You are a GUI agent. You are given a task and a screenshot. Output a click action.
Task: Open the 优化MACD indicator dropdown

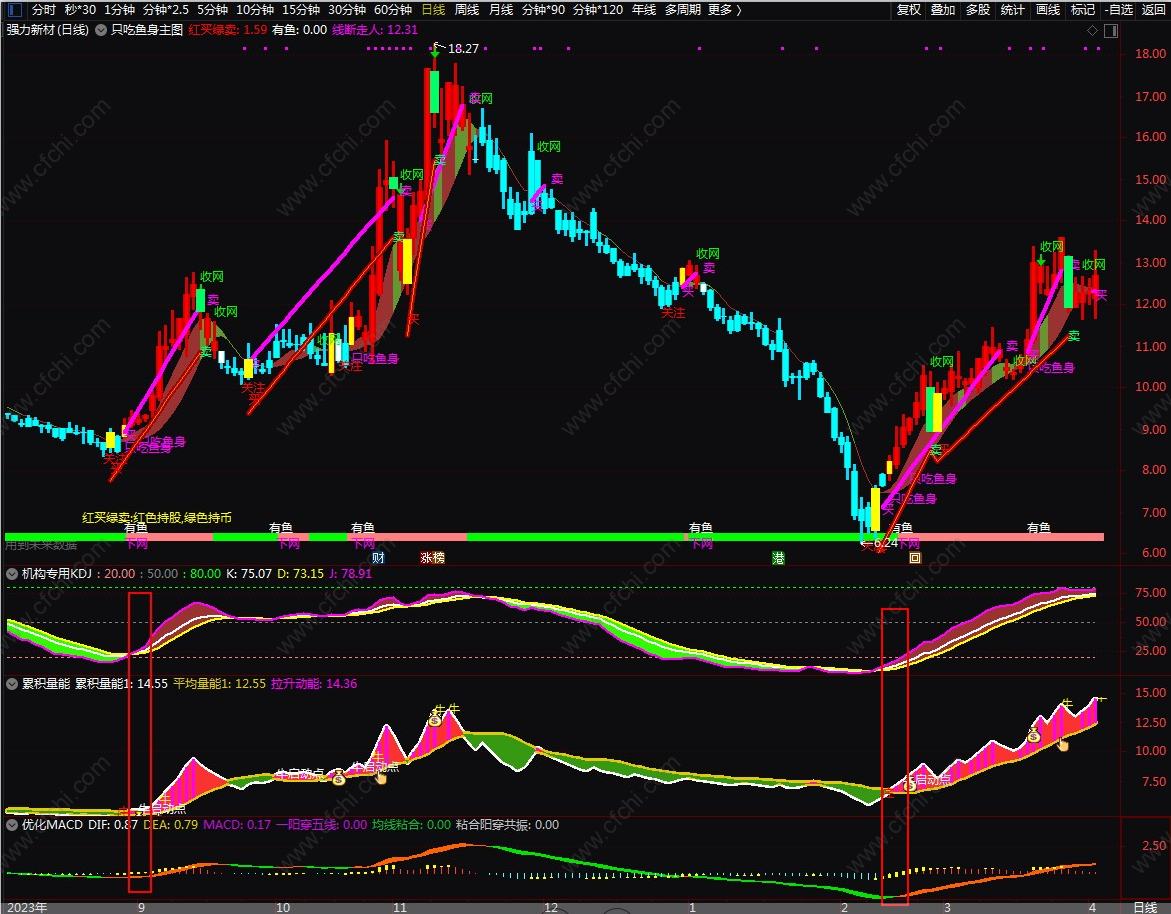point(12,825)
